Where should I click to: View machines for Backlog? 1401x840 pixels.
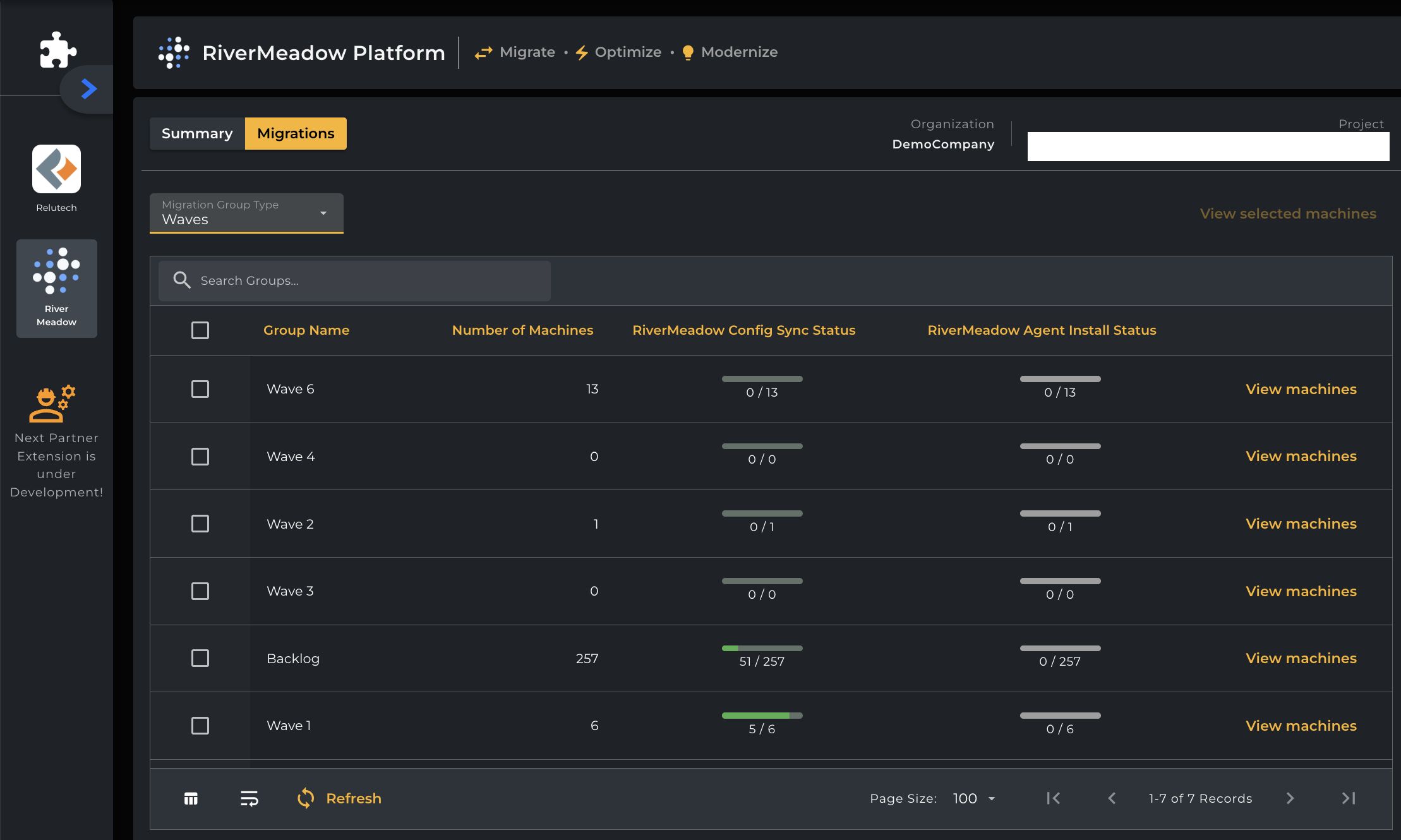1301,658
